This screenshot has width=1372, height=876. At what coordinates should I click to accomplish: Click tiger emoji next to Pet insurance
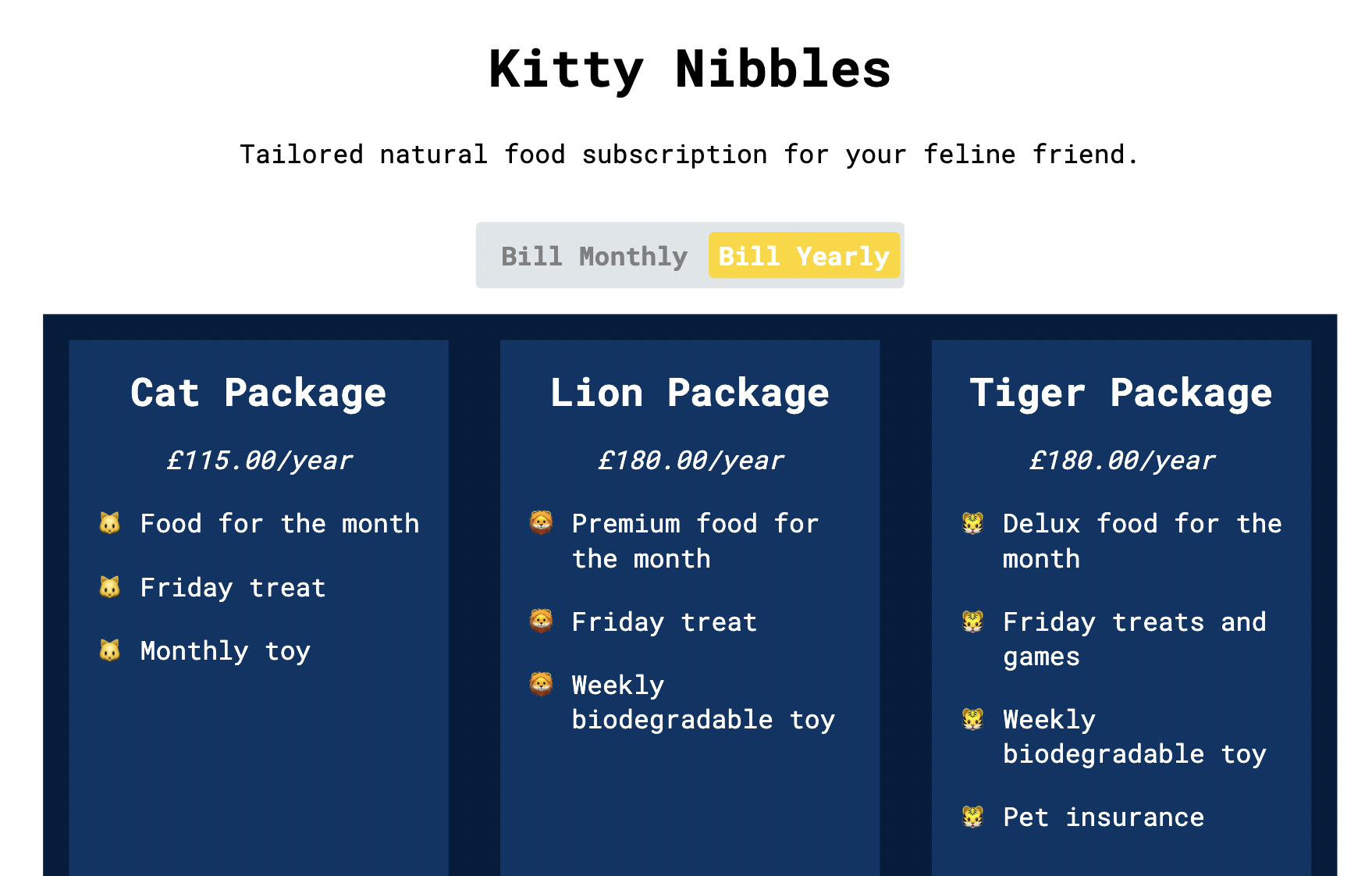point(972,817)
